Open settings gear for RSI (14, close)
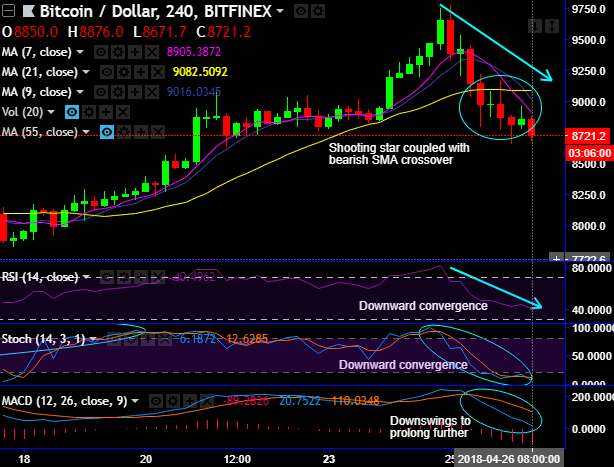The width and height of the screenshot is (614, 467). pyautogui.click(x=124, y=277)
